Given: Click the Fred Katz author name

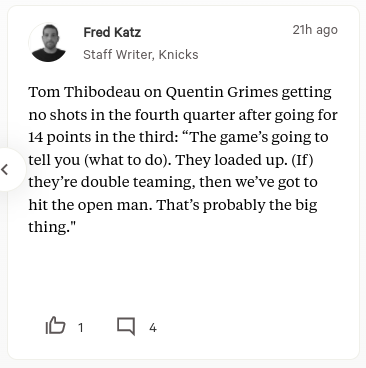Looking at the screenshot, I should pos(112,32).
